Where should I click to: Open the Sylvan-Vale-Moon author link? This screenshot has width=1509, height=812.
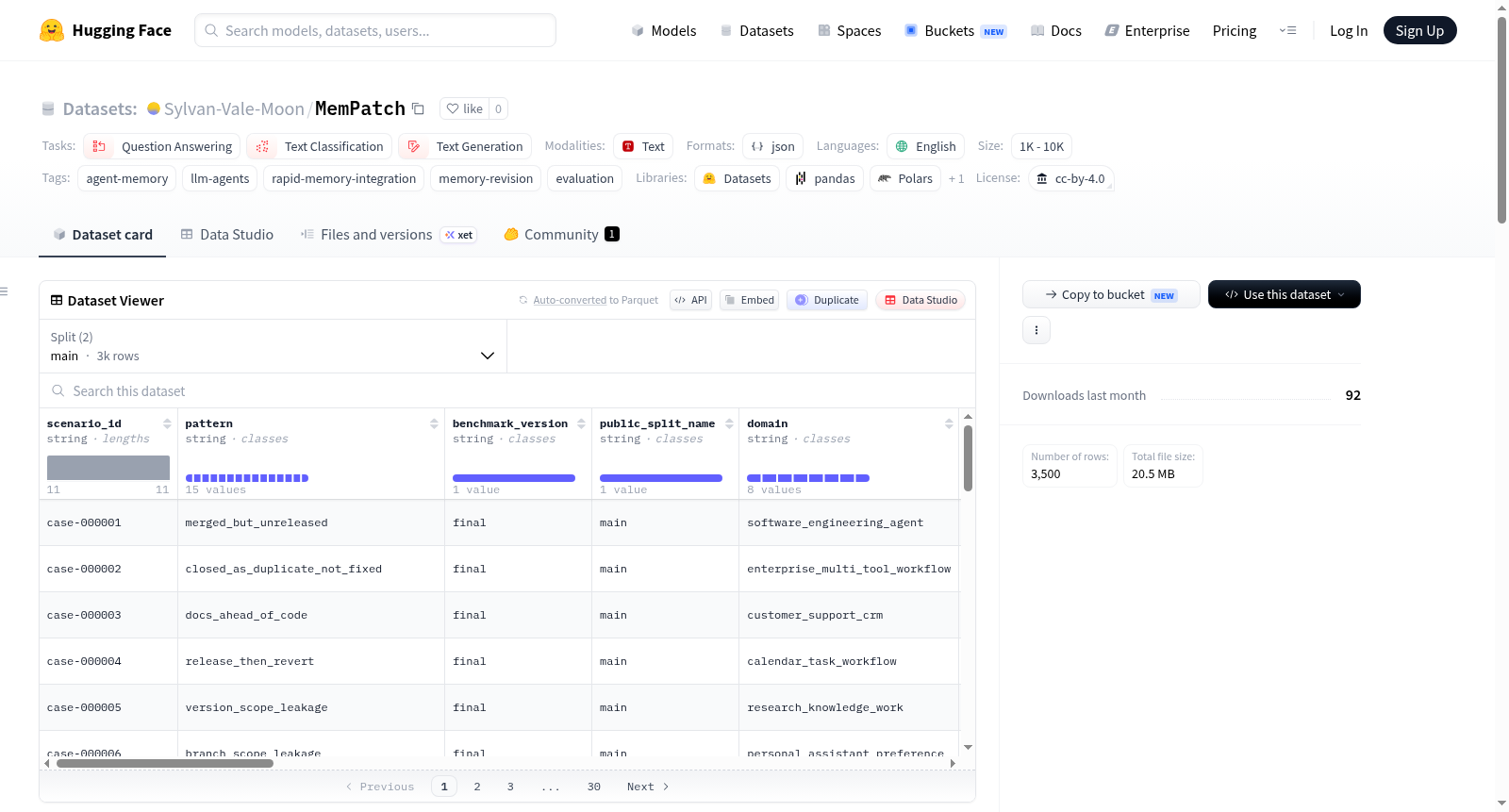(234, 108)
